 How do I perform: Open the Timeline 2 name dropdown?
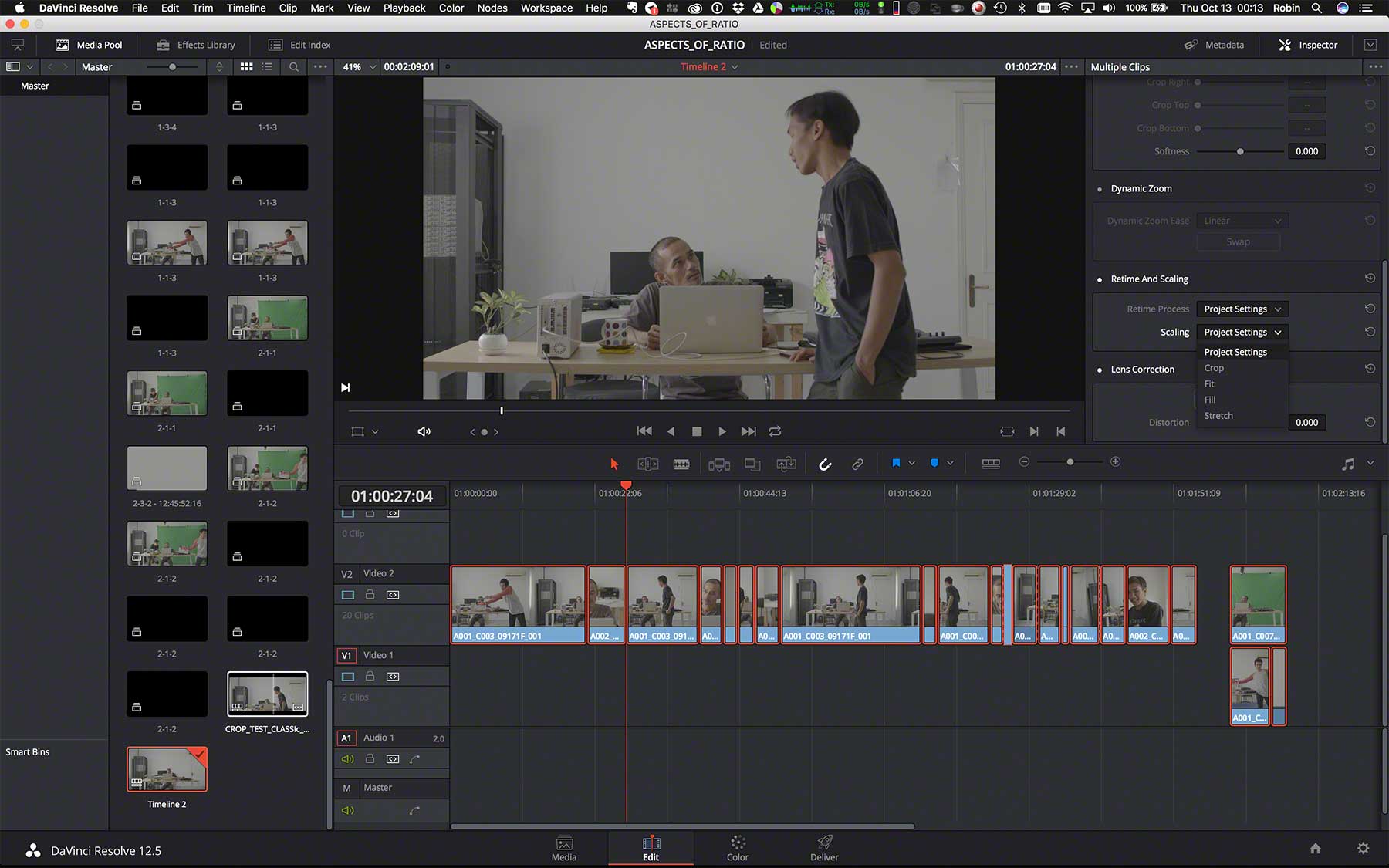(709, 67)
